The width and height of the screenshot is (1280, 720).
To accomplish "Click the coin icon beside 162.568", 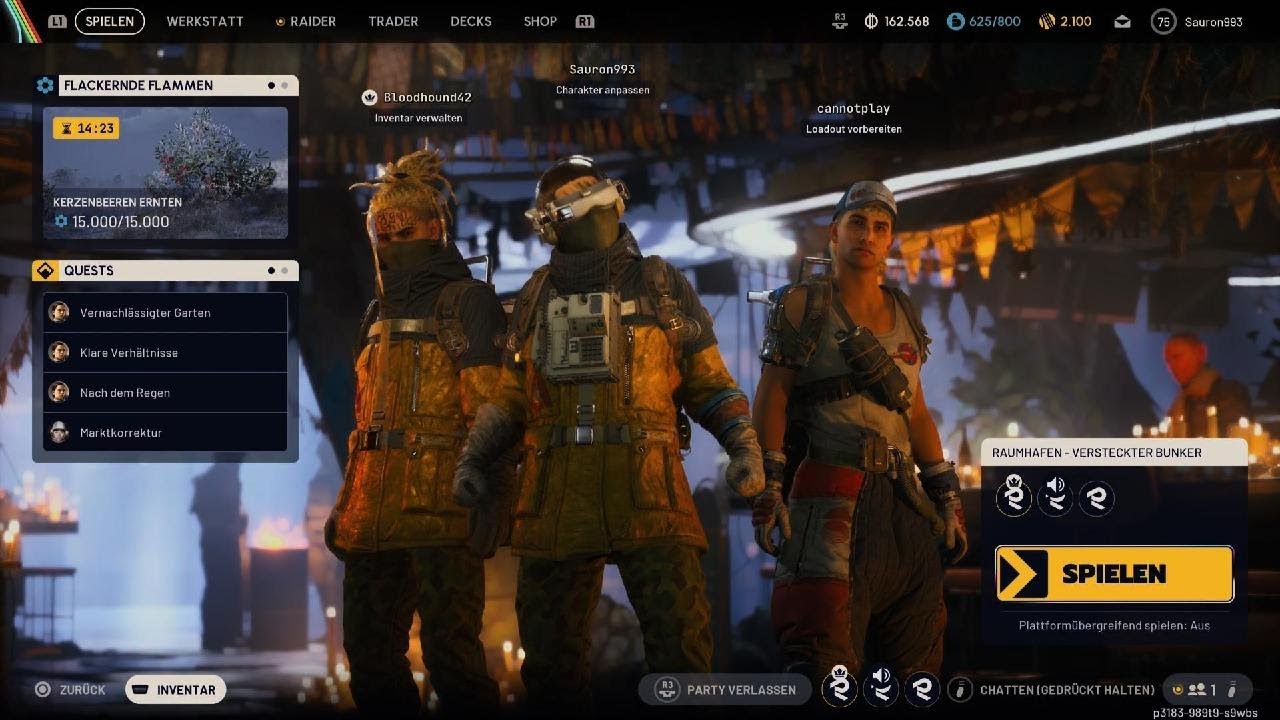I will pyautogui.click(x=870, y=21).
